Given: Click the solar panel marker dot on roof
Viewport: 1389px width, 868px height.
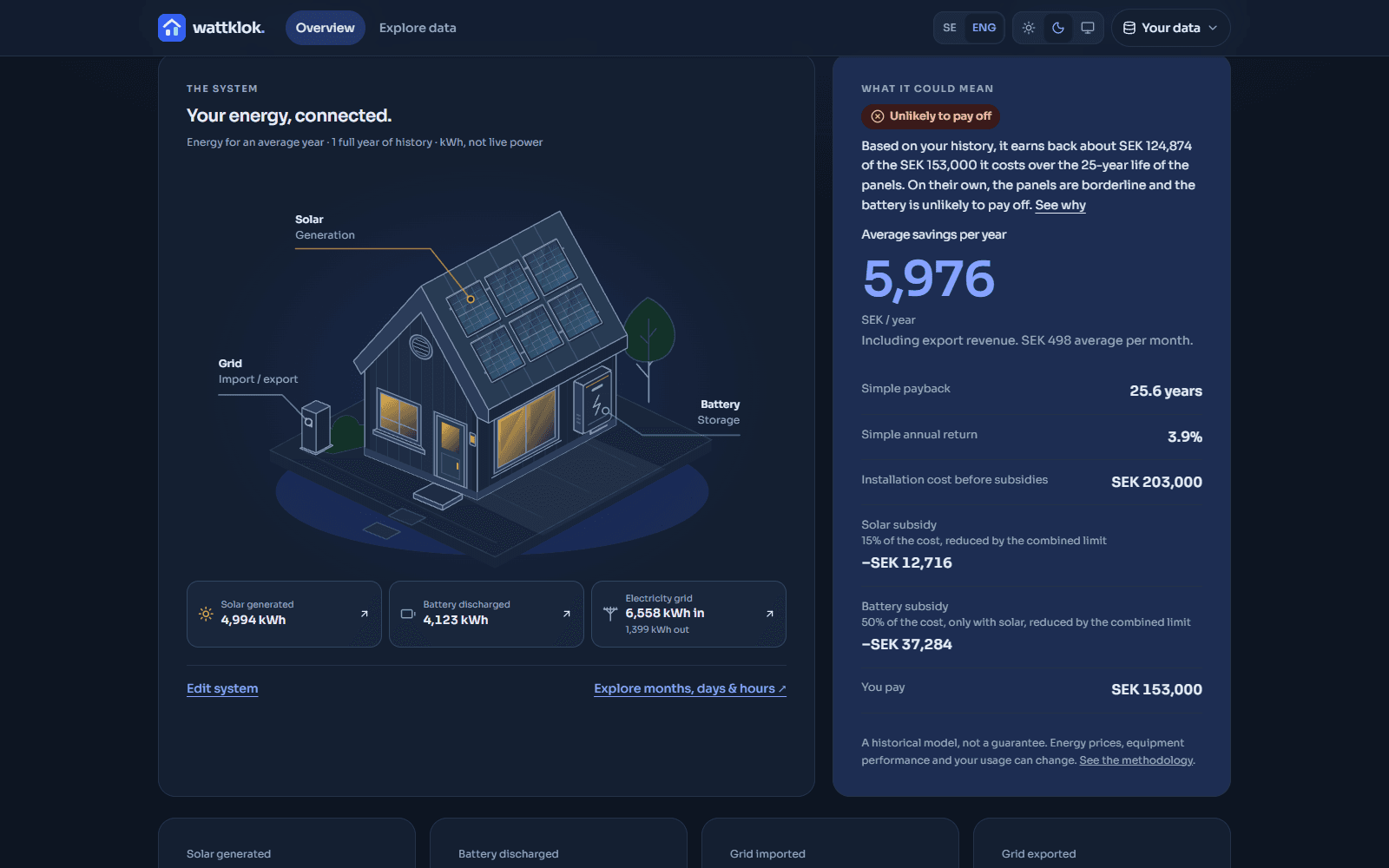Looking at the screenshot, I should pos(471,299).
